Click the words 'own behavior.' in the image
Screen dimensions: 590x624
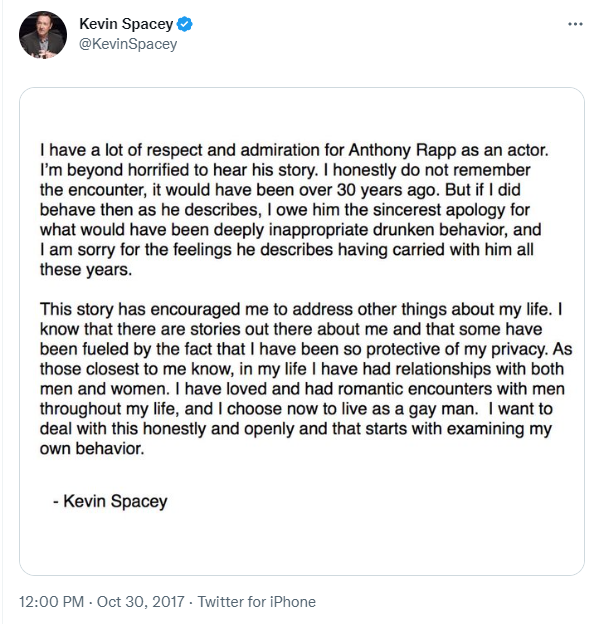(92, 449)
